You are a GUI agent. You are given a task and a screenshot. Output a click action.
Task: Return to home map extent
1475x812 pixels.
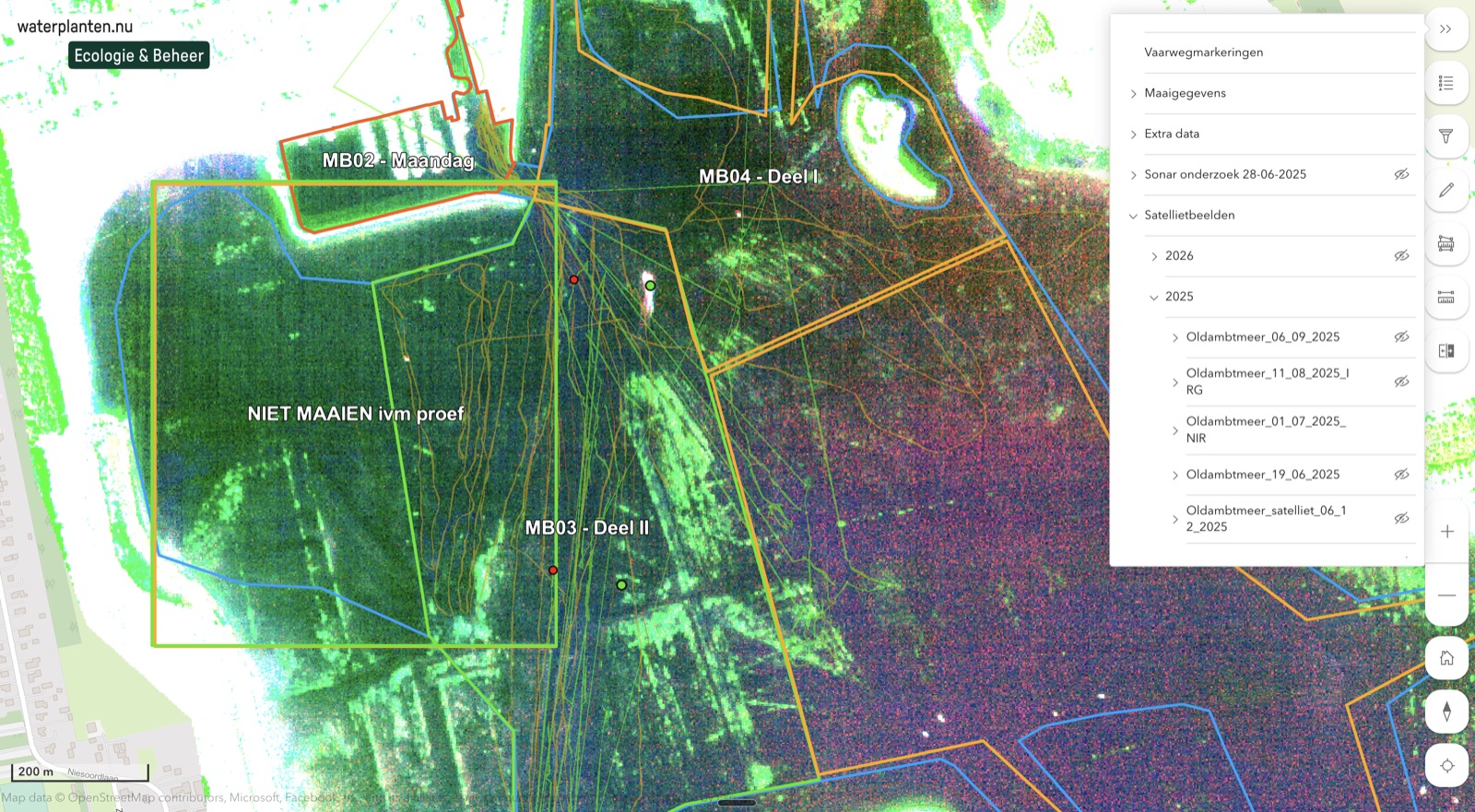pyautogui.click(x=1446, y=658)
